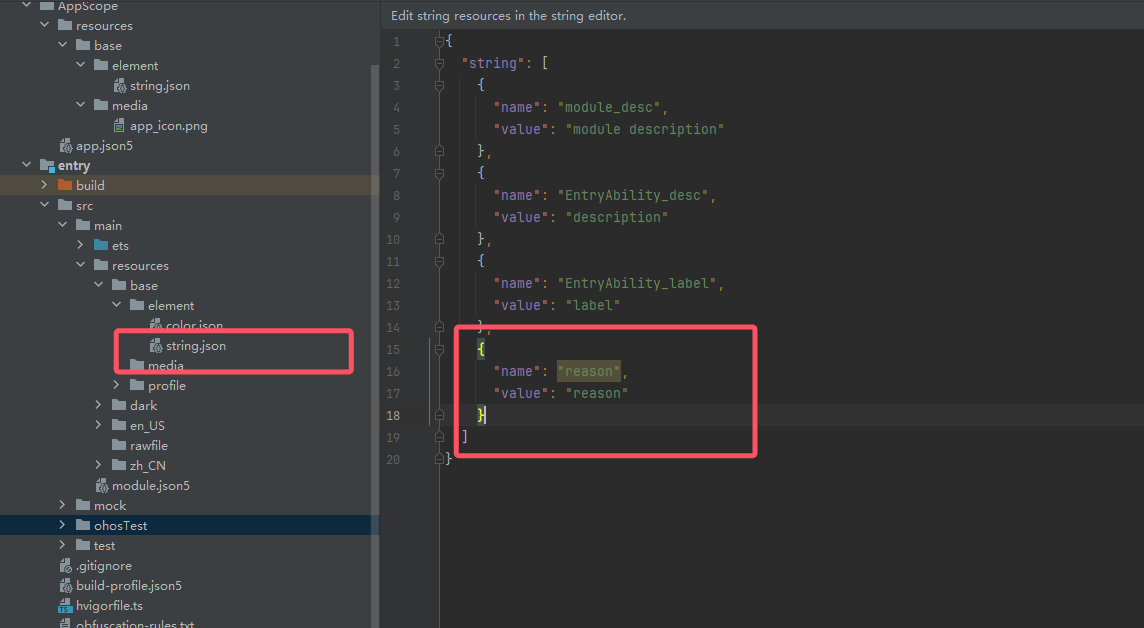Click the "EntryAbility_label" name value
This screenshot has width=1144, height=628.
click(637, 283)
